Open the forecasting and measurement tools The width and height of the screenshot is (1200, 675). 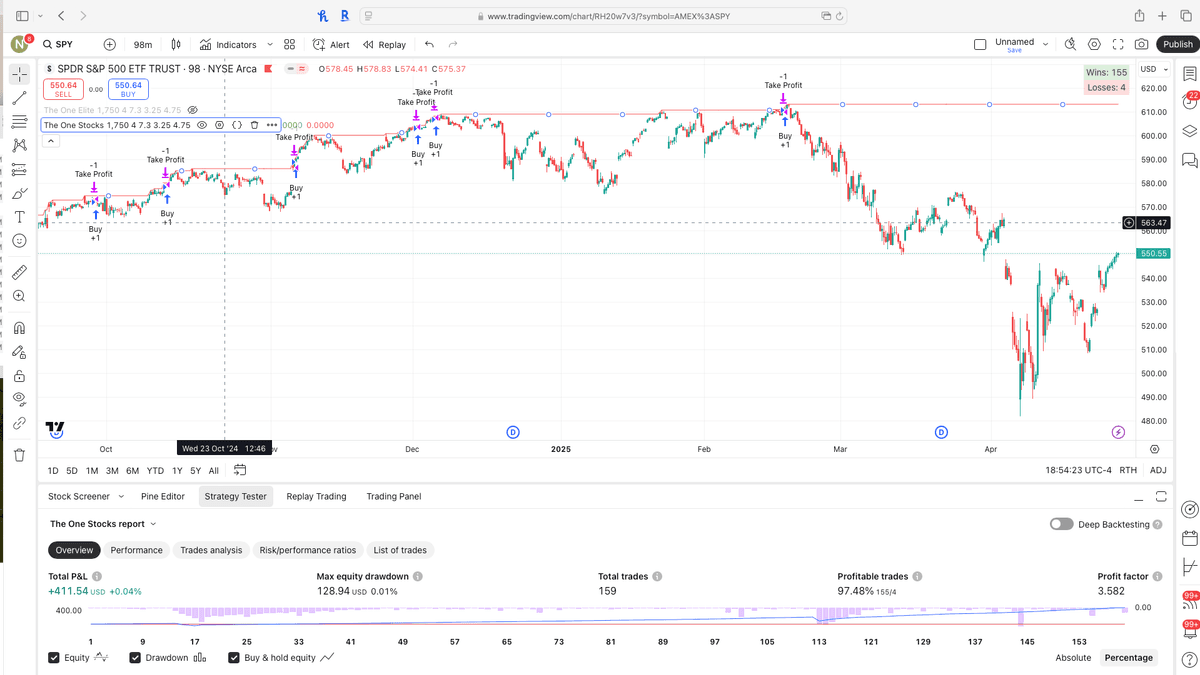[19, 170]
